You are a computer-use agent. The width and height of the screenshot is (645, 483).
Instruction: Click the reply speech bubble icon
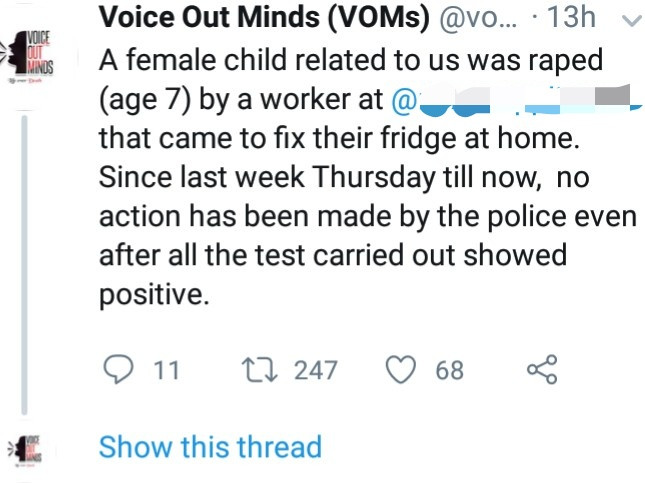coord(119,369)
